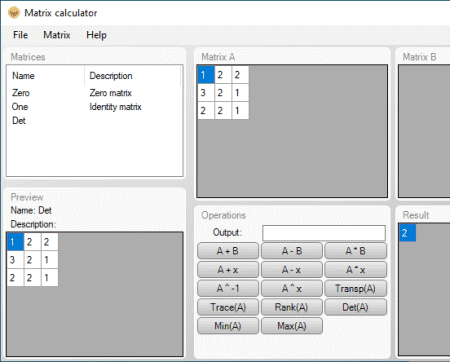Viewport: 450px width, 362px height.
Task: Click Preview grid middle center cell
Action: click(32, 260)
